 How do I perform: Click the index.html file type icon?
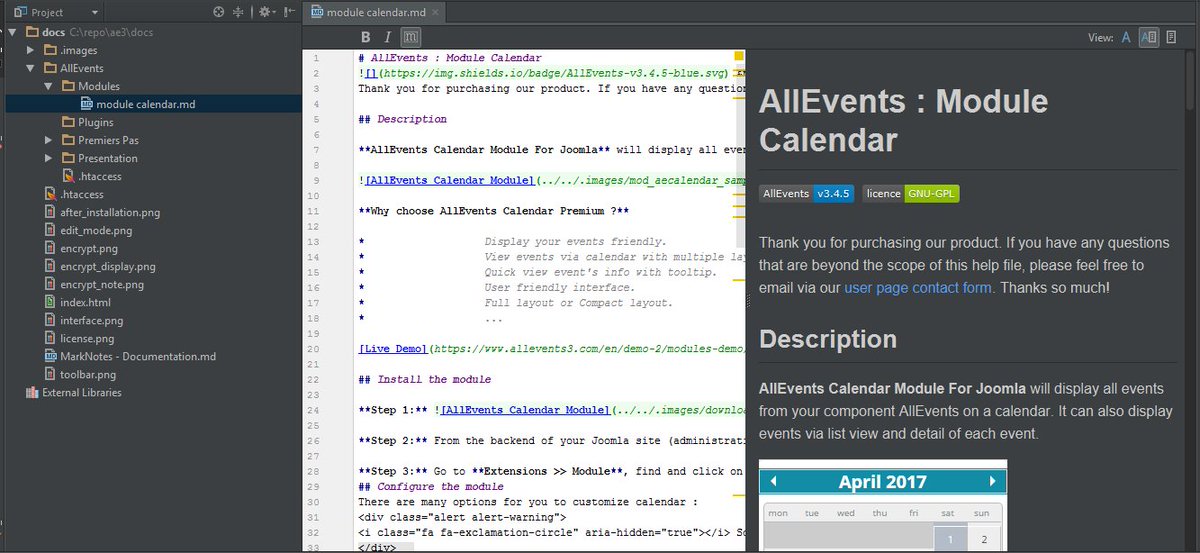point(50,302)
